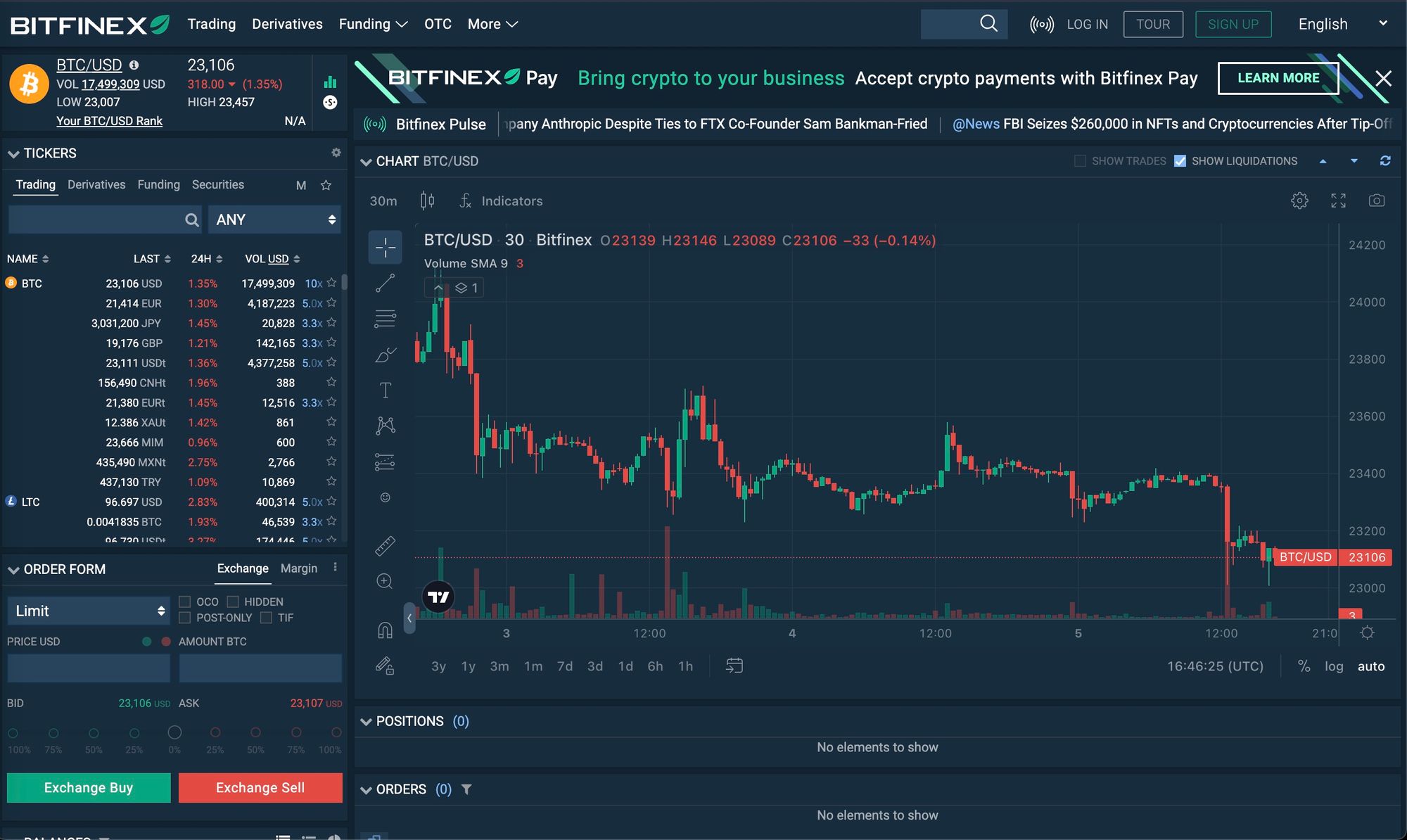
Task: Filter orders with the funnel icon
Action: click(466, 789)
